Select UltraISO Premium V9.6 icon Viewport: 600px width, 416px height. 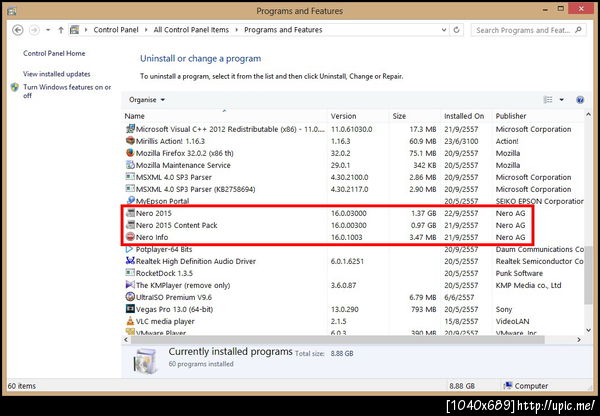click(x=130, y=297)
